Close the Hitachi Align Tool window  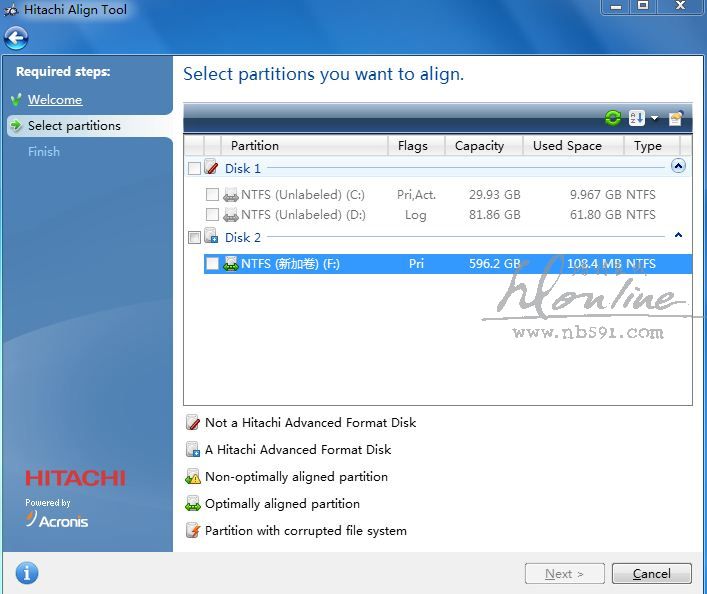680,5
